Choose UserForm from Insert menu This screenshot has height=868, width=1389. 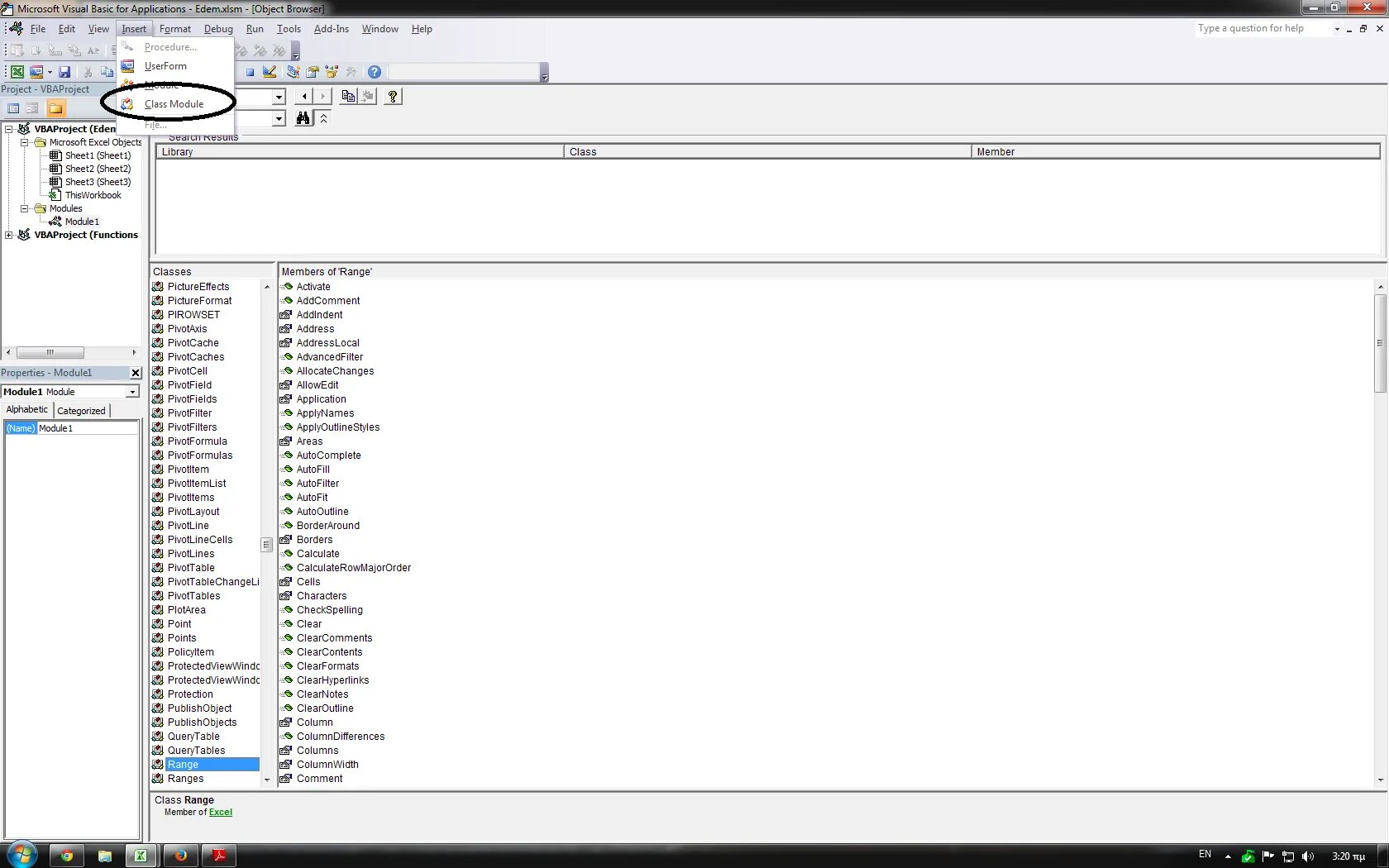[x=175, y=66]
